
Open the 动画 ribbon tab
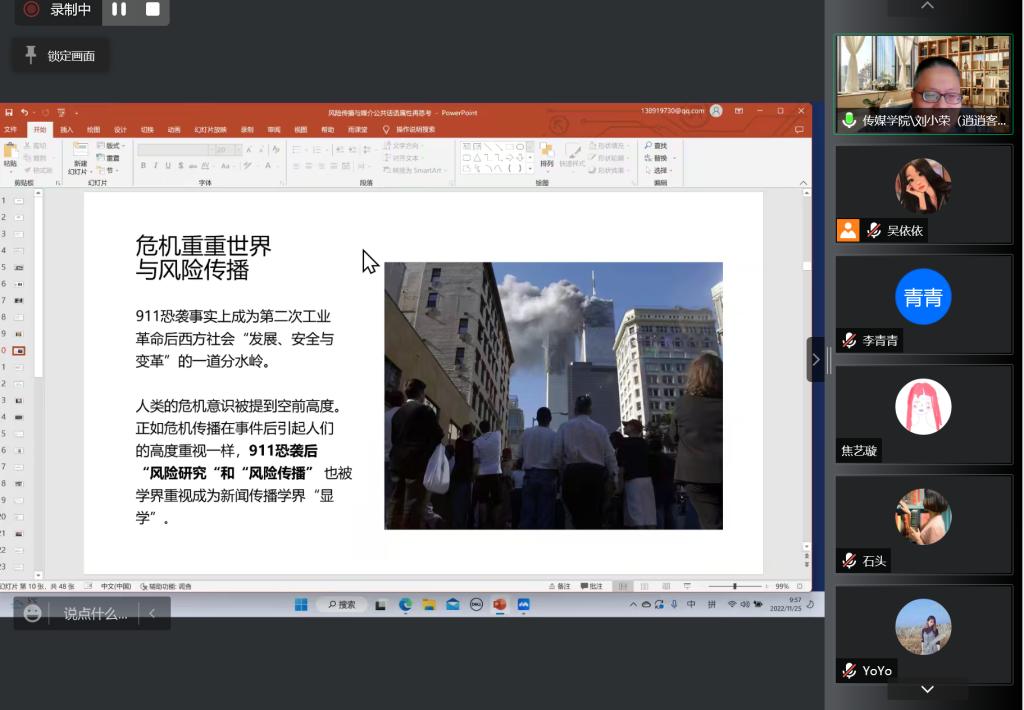click(174, 129)
